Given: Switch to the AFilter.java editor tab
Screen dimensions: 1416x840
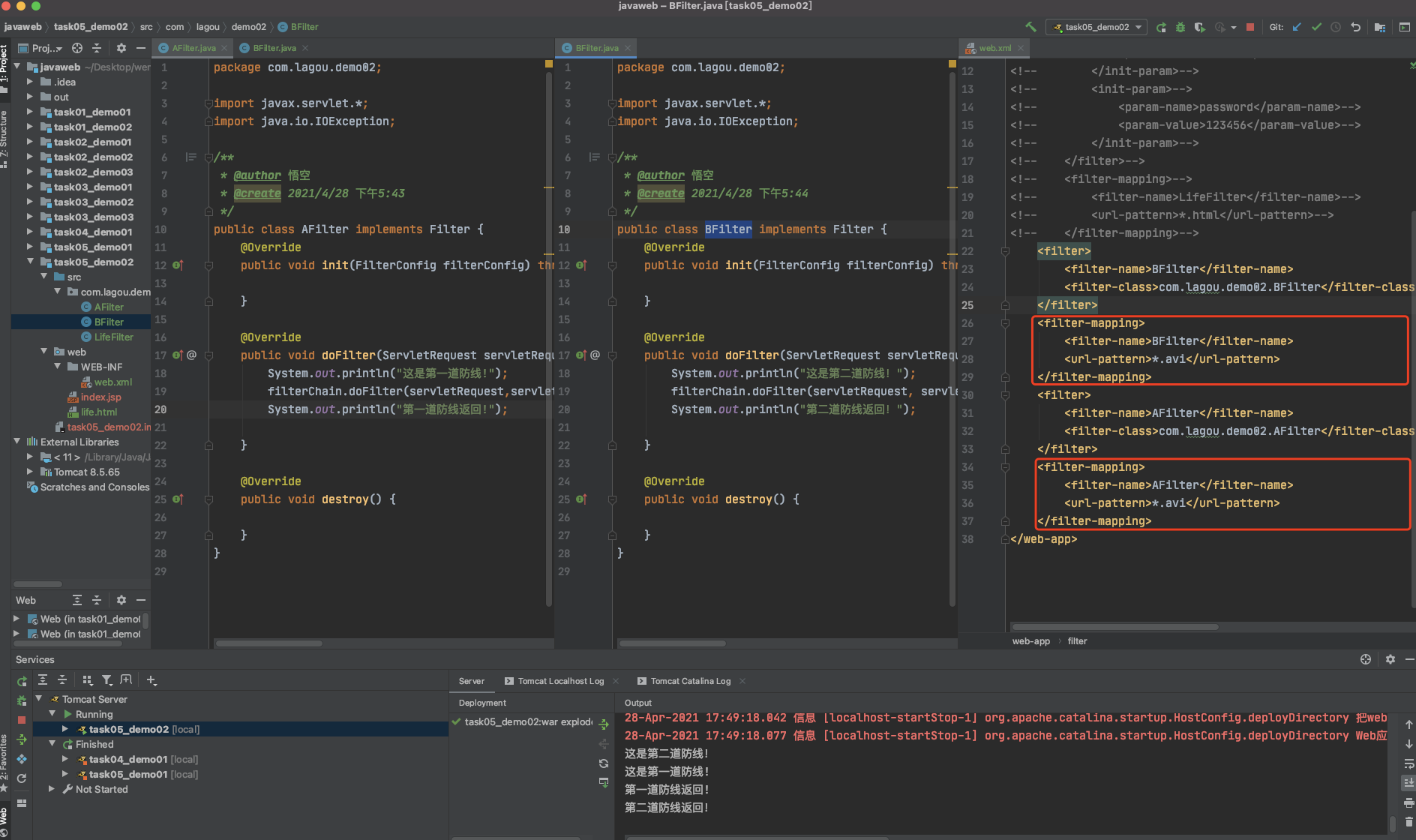Looking at the screenshot, I should click(x=193, y=48).
